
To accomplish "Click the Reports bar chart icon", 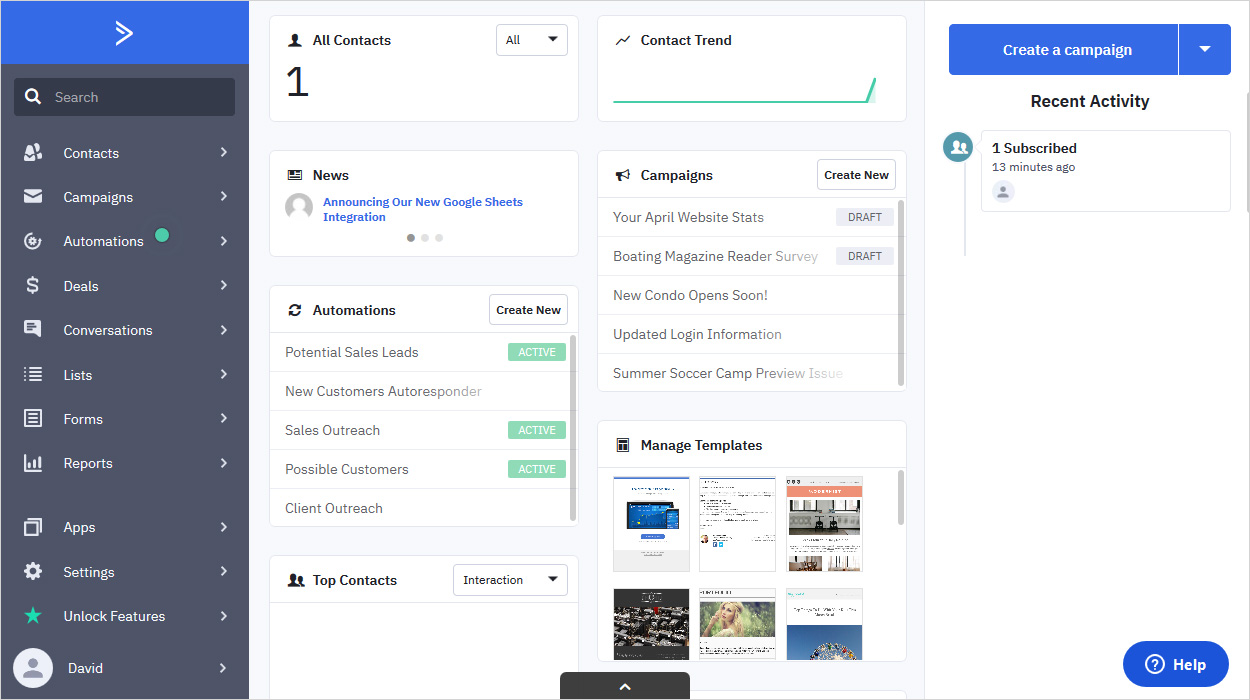I will (33, 463).
